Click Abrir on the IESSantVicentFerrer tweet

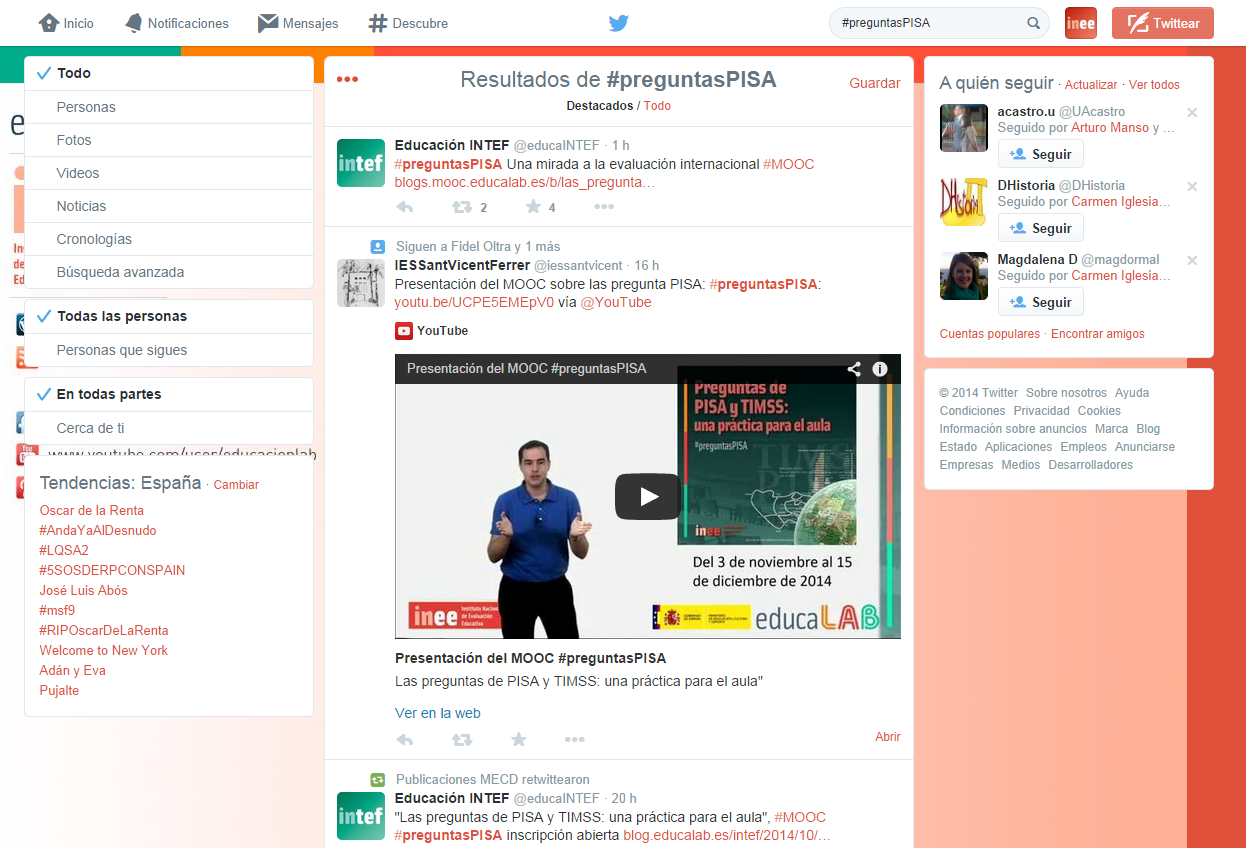[x=888, y=737]
